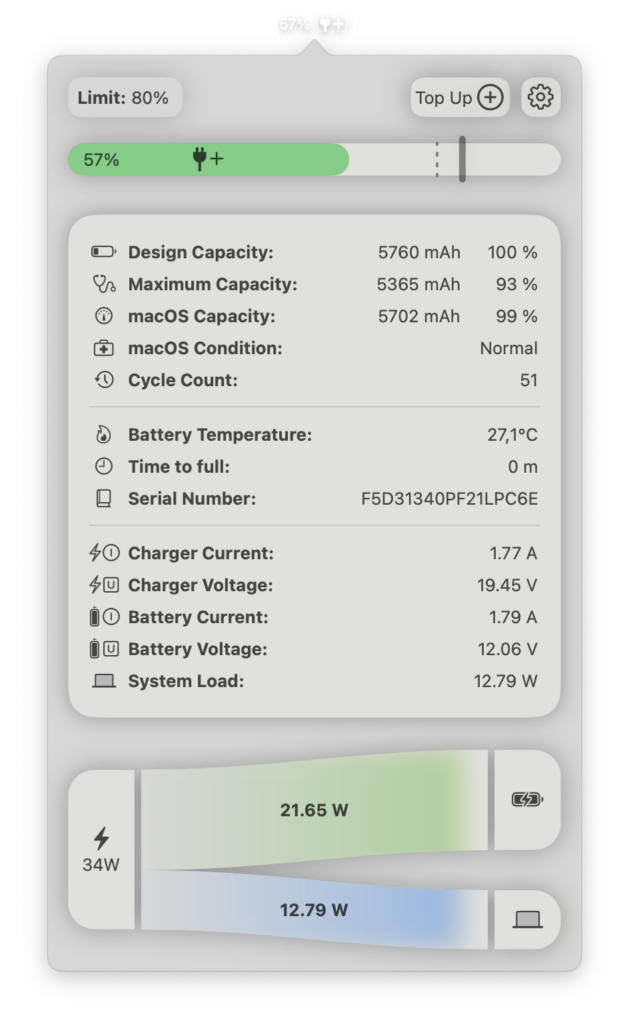
Task: Click the Battery Temperature flame icon
Action: (x=103, y=435)
